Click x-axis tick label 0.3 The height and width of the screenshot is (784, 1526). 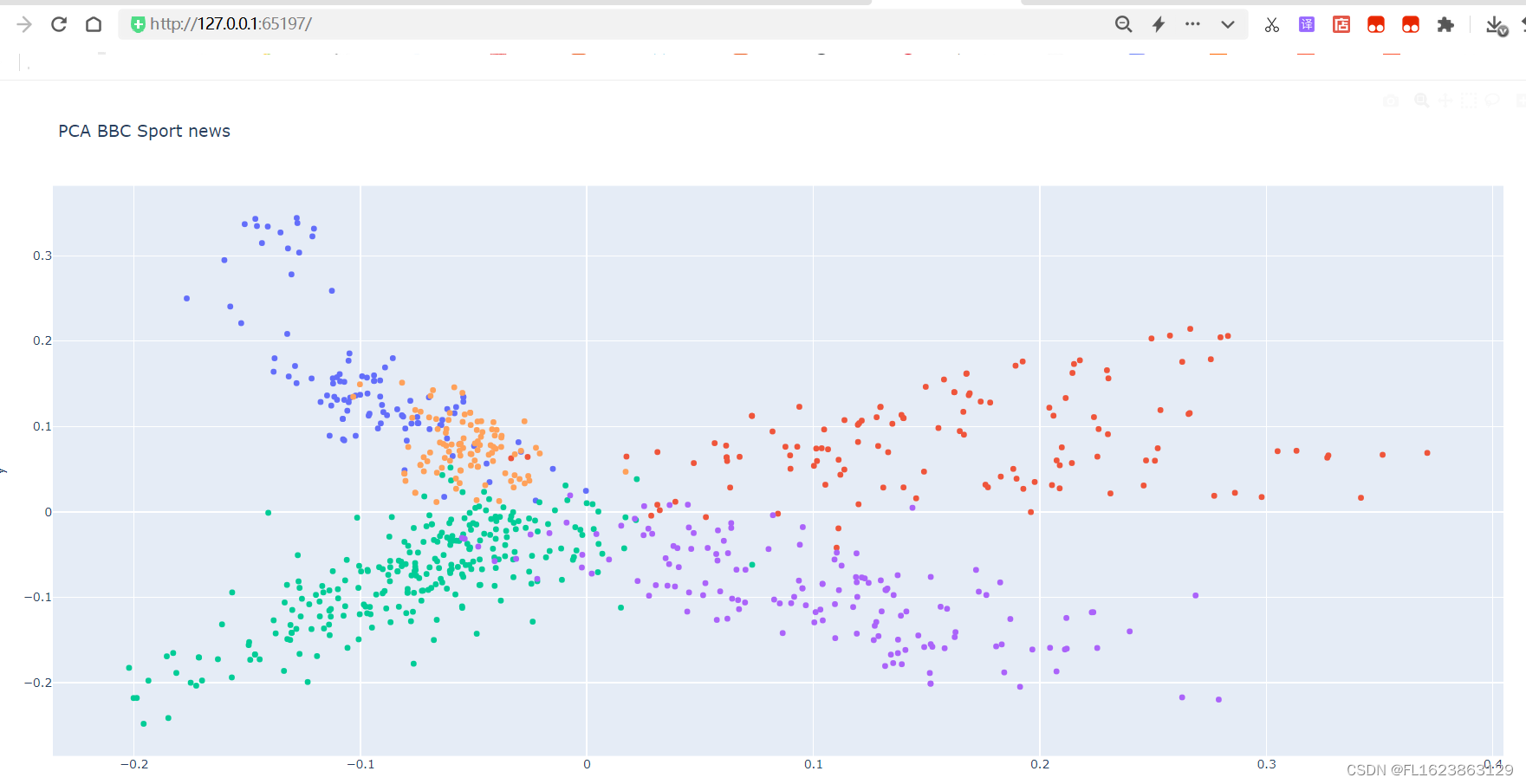click(1267, 764)
